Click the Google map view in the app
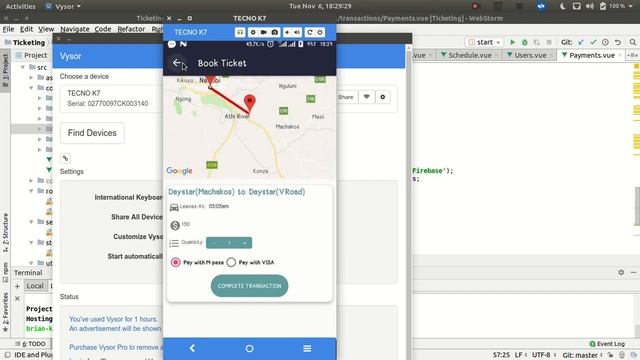Viewport: 640px width, 360px height. (x=249, y=127)
